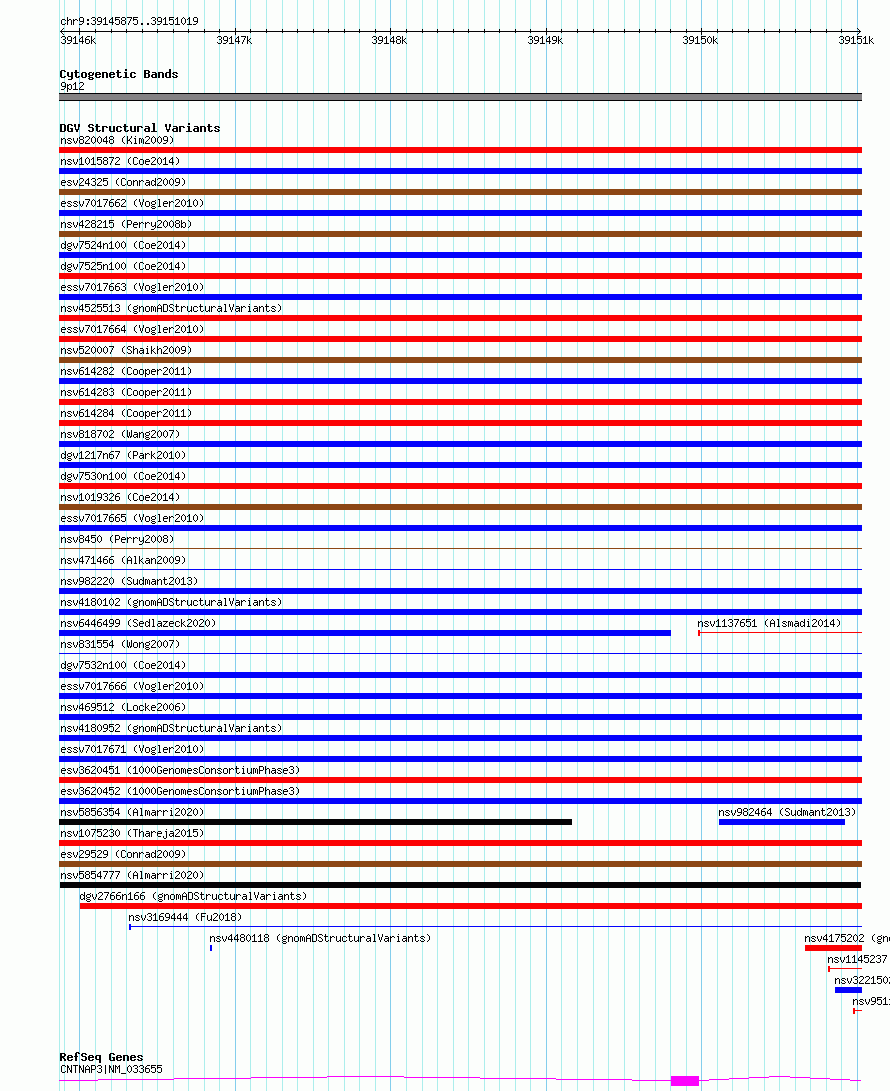Click the nsv428215 (Perry2008b) label
890x1091 pixels.
126,224
